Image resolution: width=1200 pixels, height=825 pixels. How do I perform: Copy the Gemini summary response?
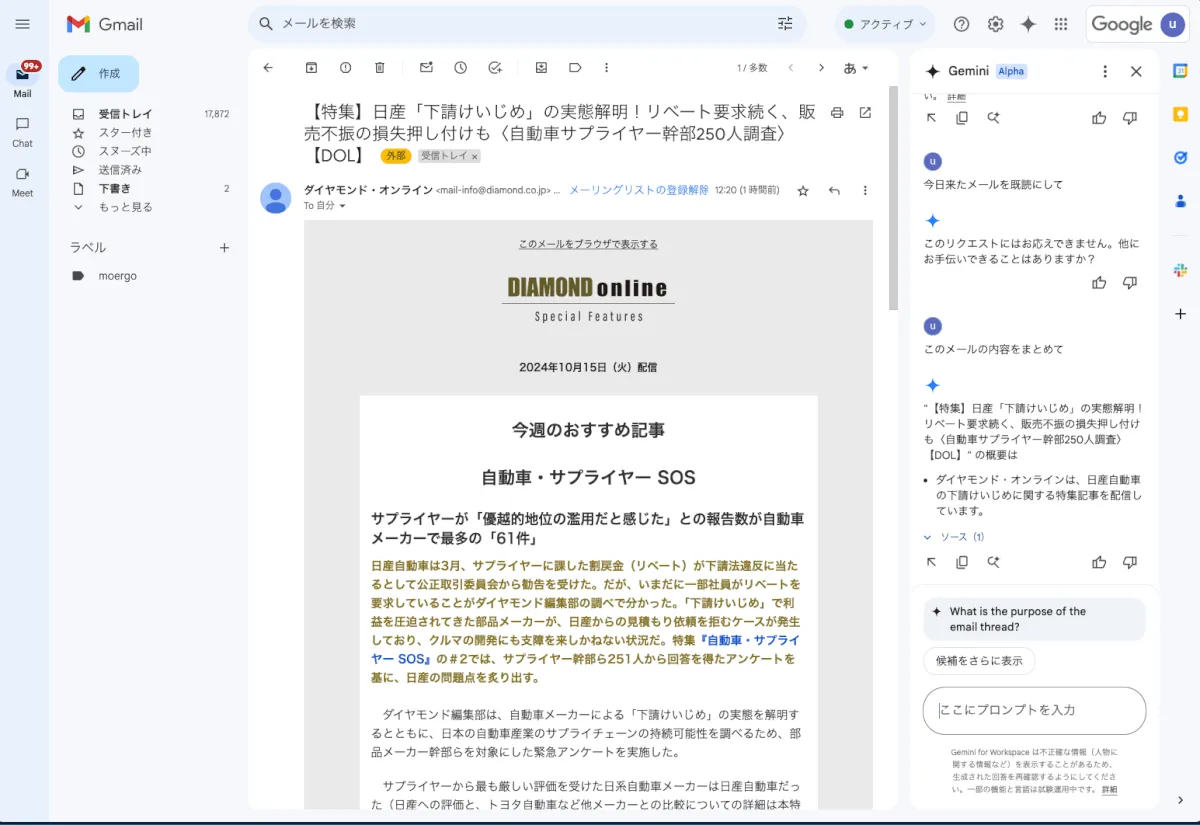(962, 562)
